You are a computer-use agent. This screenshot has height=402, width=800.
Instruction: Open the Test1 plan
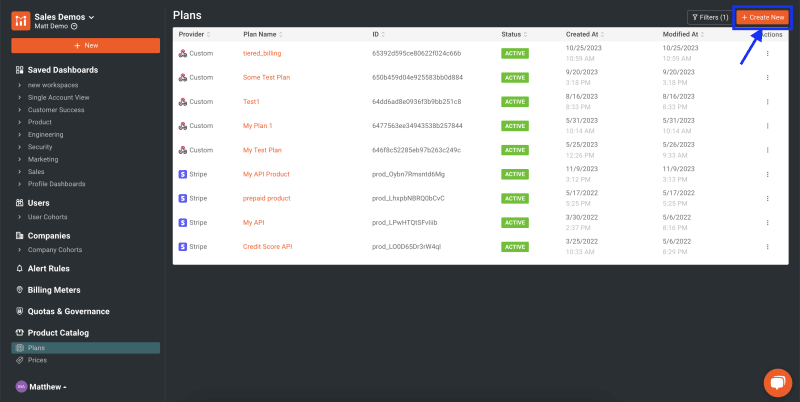click(x=251, y=102)
